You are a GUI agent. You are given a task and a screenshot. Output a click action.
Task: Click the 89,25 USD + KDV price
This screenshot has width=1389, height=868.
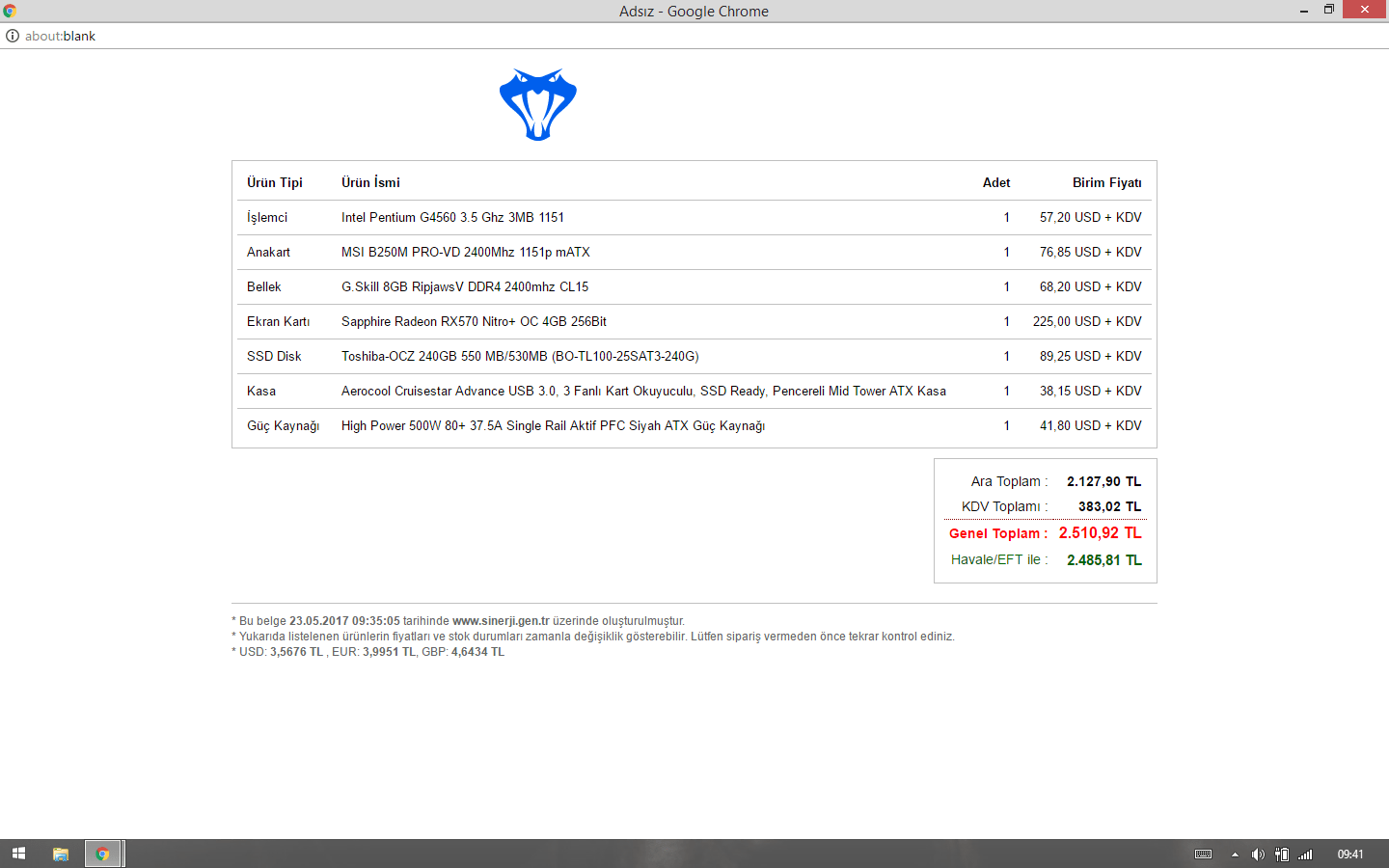pyautogui.click(x=1091, y=356)
